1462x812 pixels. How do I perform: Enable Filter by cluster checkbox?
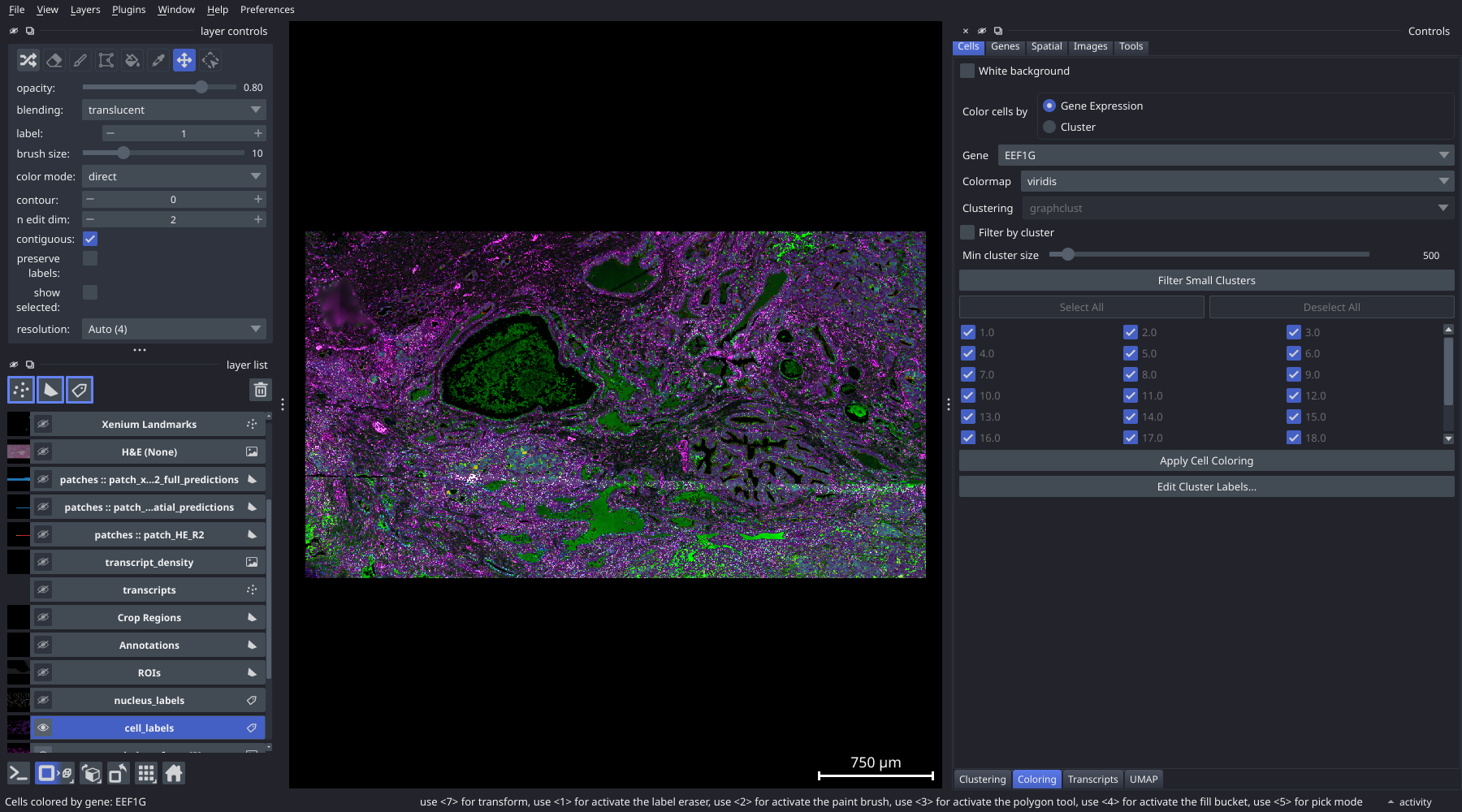967,232
